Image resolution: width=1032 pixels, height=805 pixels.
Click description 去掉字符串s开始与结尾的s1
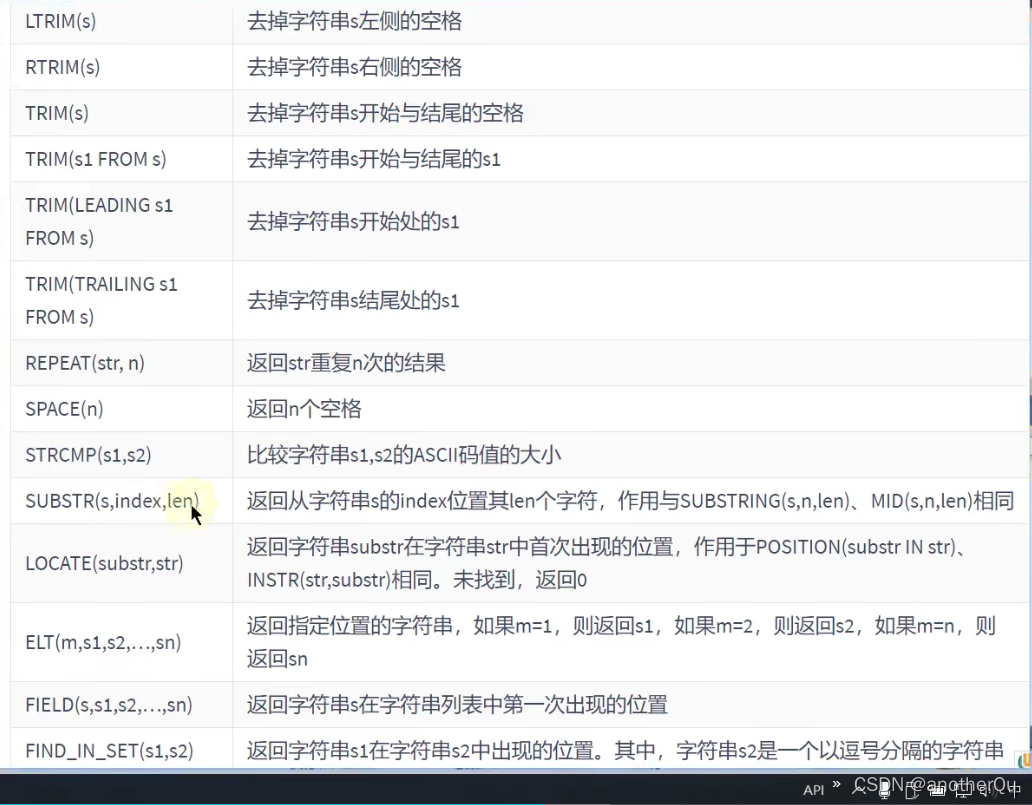[374, 159]
